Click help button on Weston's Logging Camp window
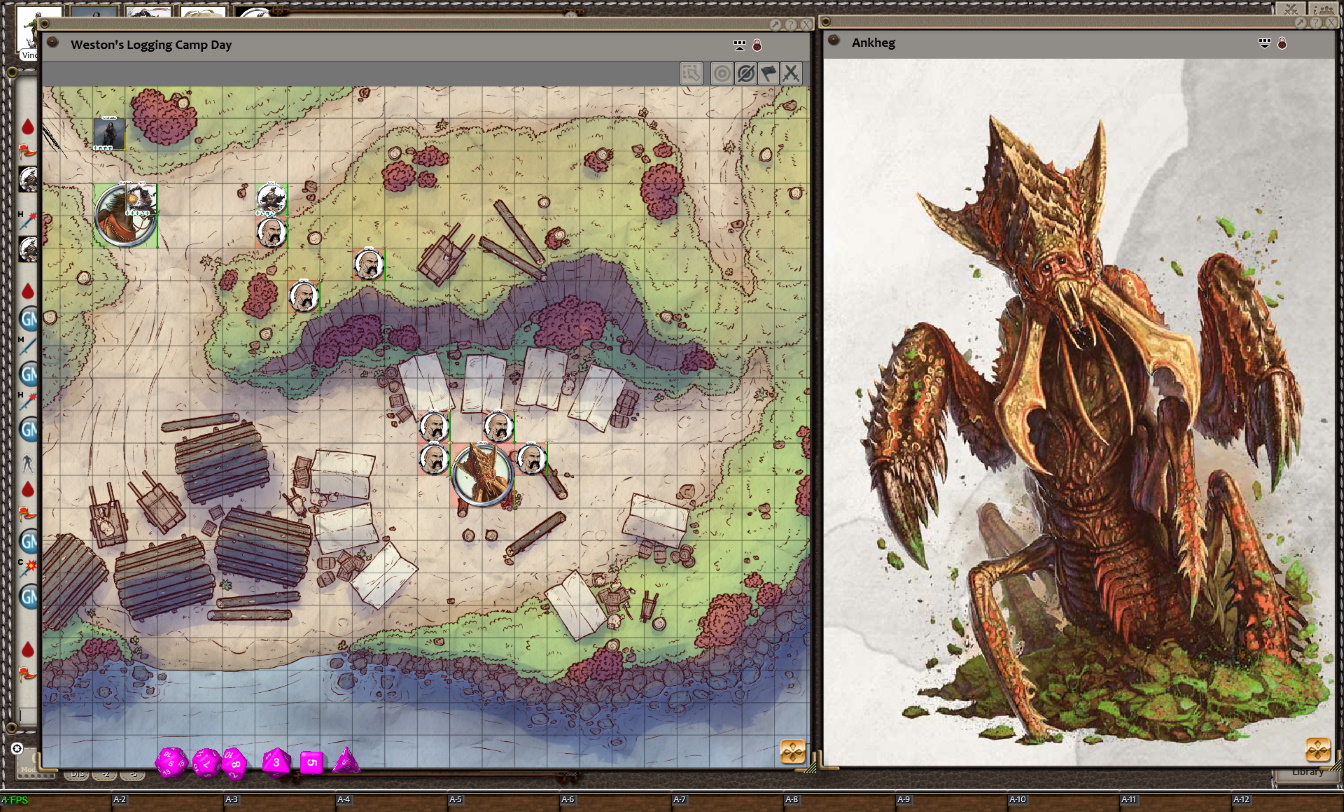 click(x=791, y=24)
